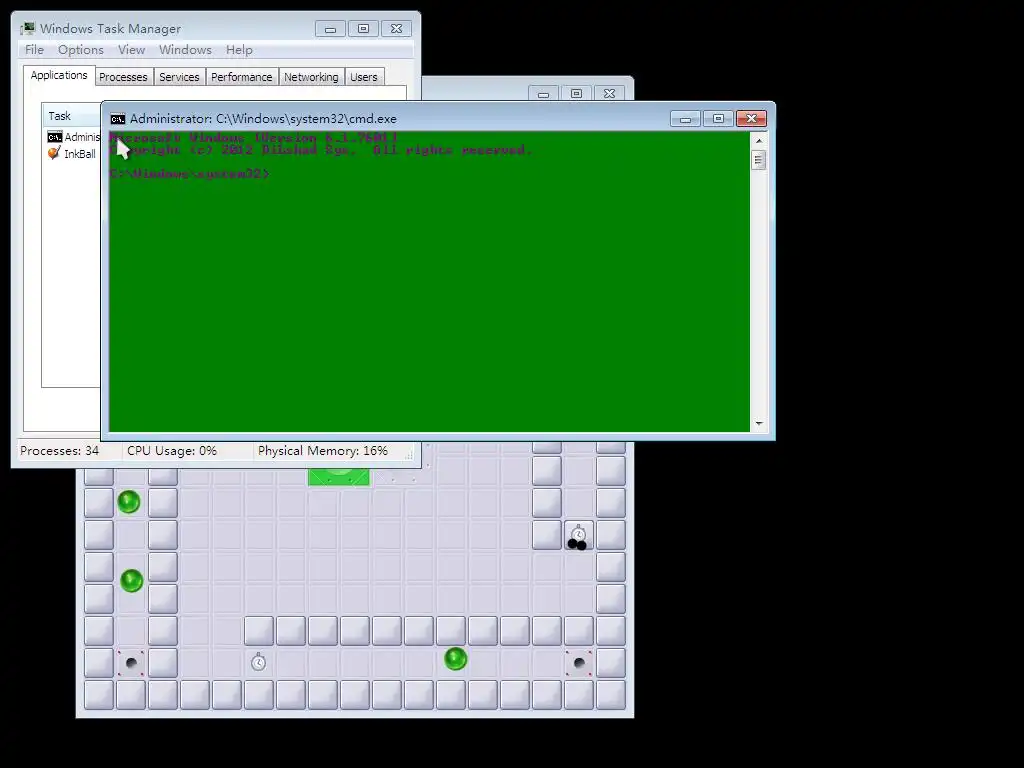Click the topmost green ball in InkBall

click(129, 502)
